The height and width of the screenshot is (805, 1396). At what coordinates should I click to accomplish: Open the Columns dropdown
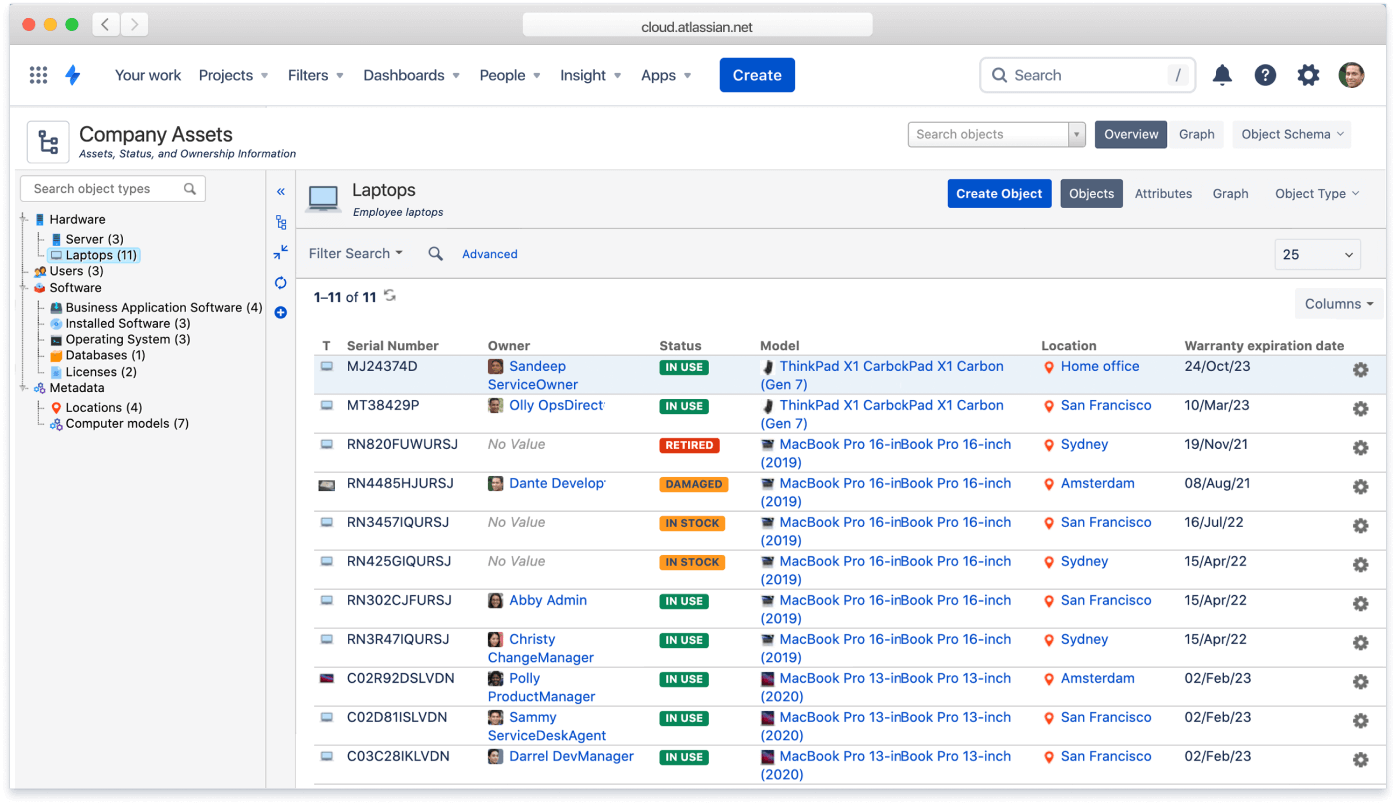pyautogui.click(x=1338, y=303)
